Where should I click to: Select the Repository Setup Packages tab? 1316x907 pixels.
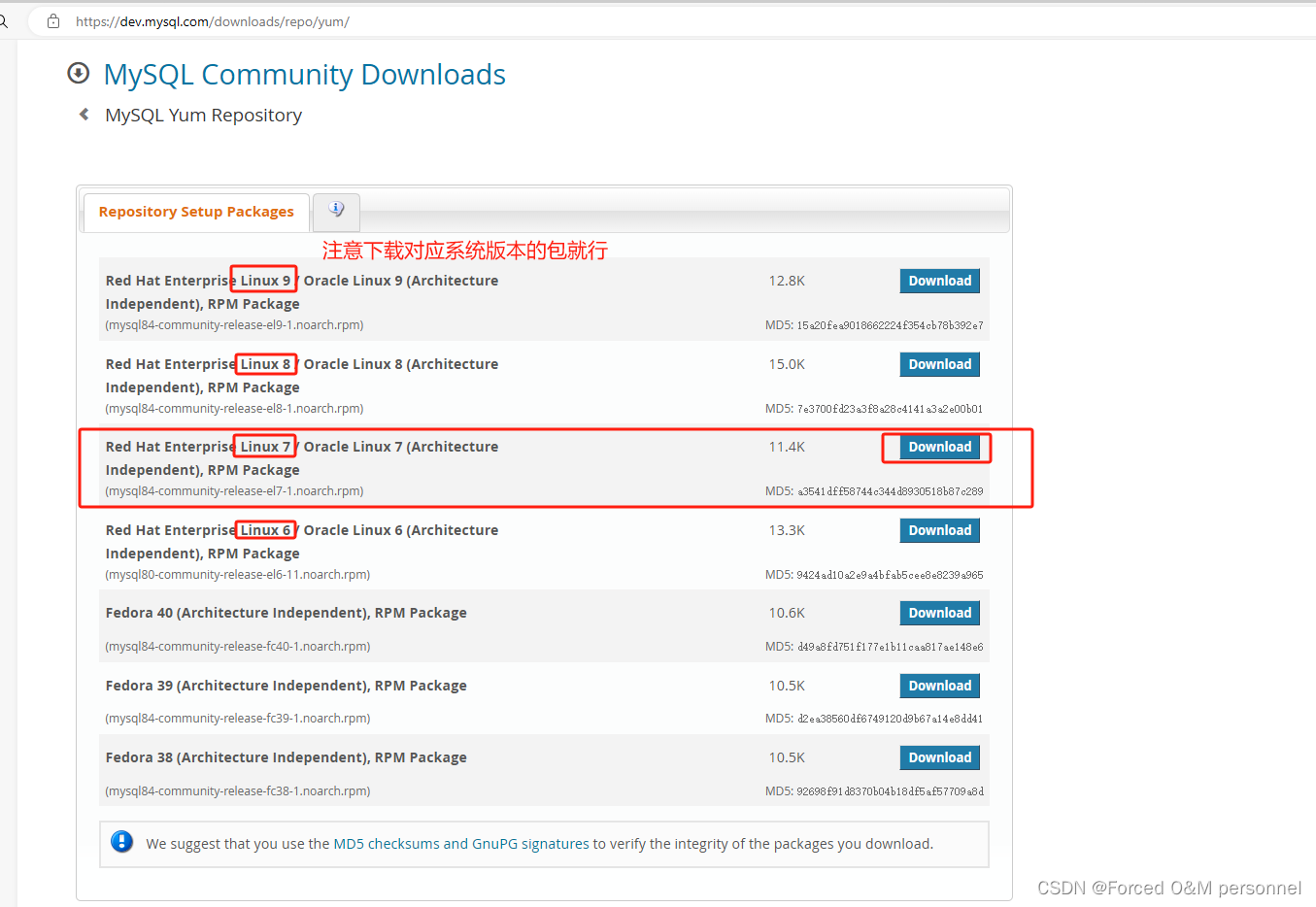point(196,212)
